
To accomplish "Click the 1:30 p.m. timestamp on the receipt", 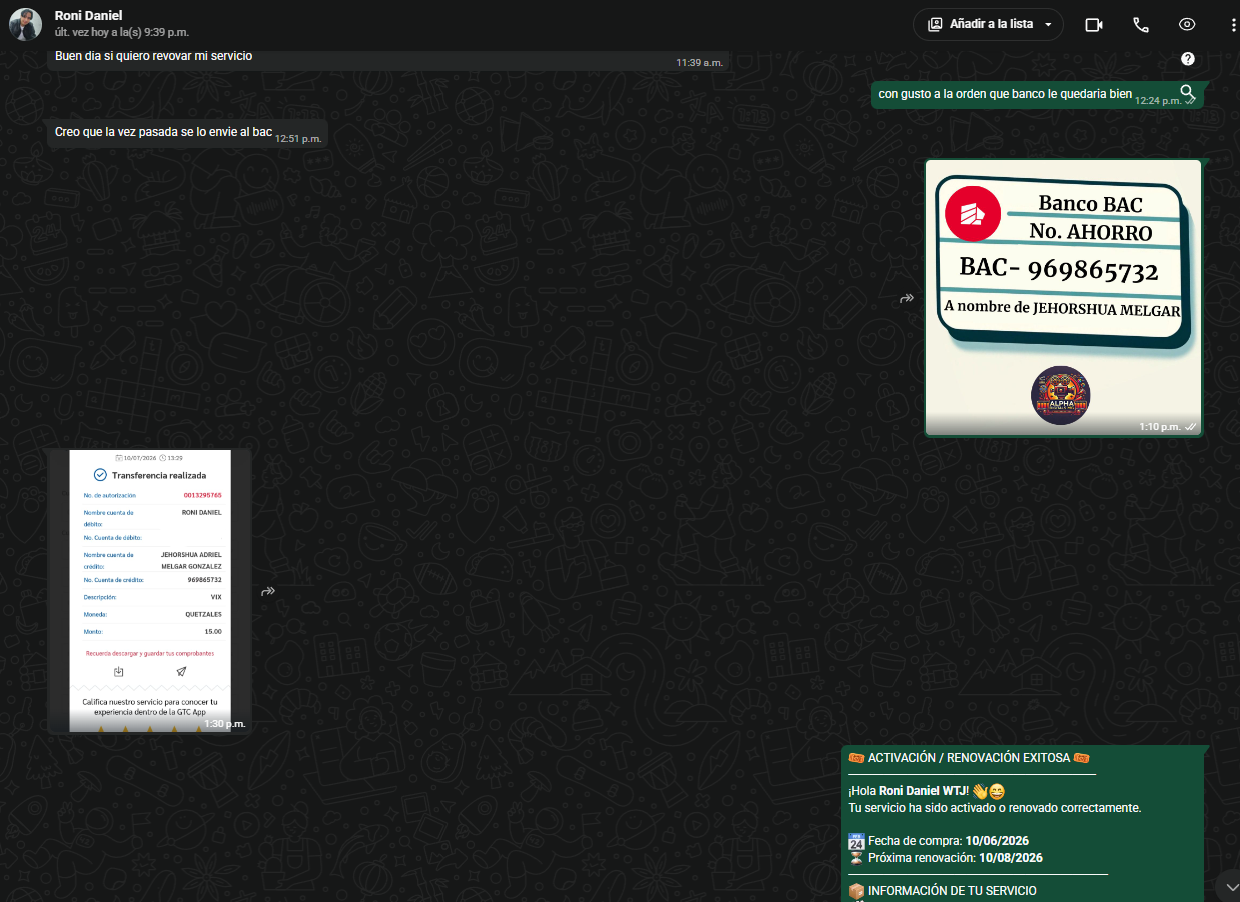I will click(224, 724).
